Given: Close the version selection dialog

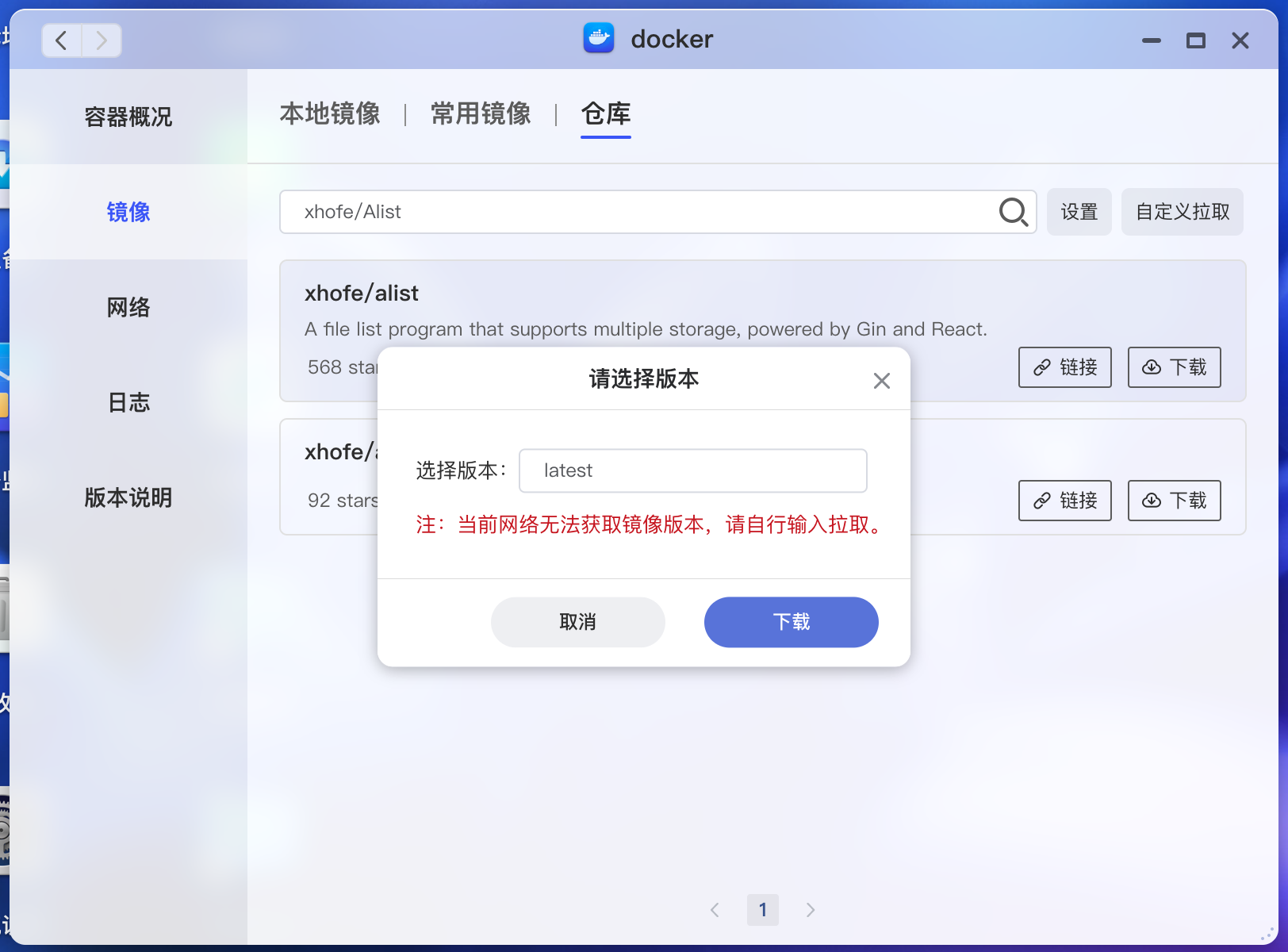Looking at the screenshot, I should (881, 381).
